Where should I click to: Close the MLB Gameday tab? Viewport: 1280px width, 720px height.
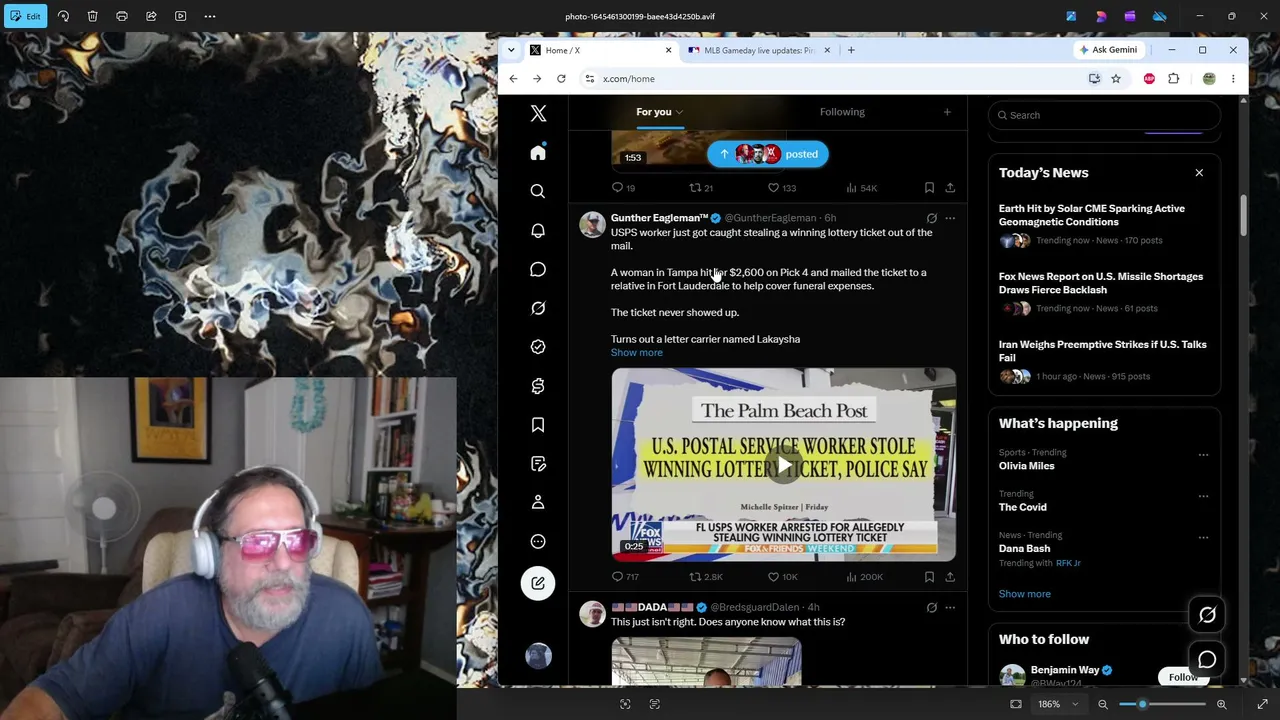click(x=827, y=50)
